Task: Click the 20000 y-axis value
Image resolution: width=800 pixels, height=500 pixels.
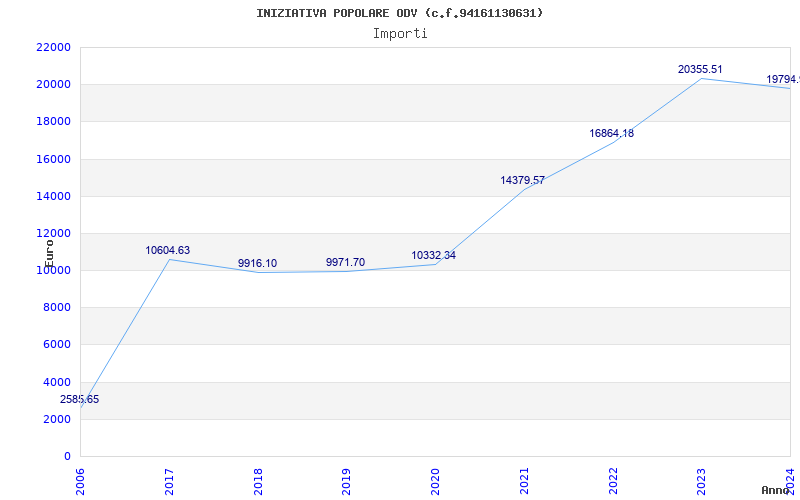Action: (x=54, y=84)
